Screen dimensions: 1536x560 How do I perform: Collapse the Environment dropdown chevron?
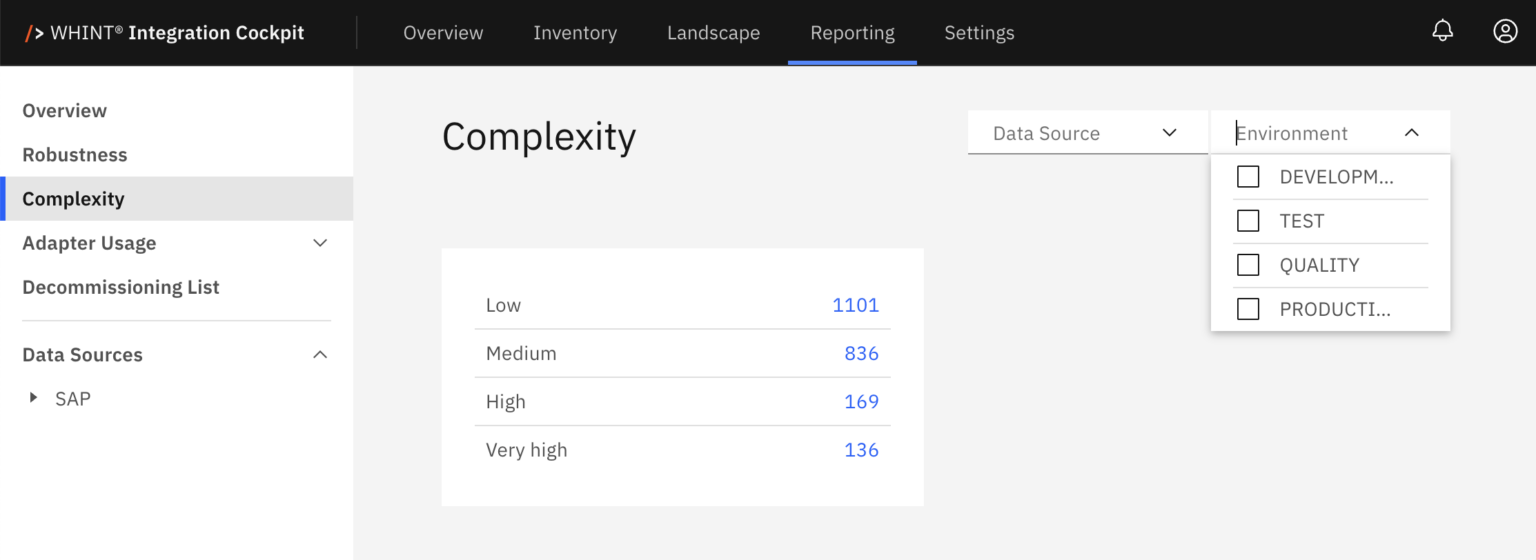(1411, 133)
